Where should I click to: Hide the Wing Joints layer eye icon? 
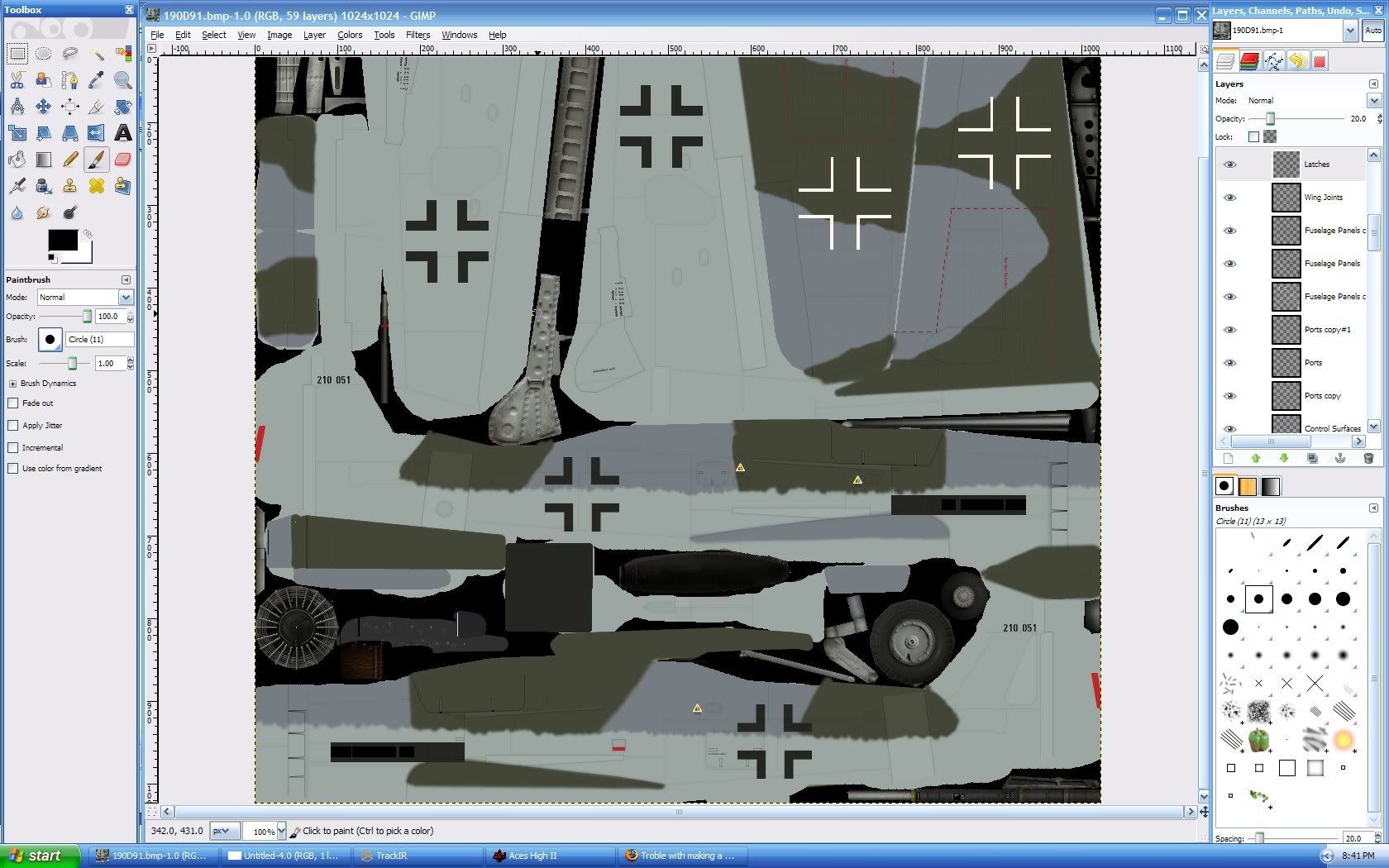click(1229, 198)
